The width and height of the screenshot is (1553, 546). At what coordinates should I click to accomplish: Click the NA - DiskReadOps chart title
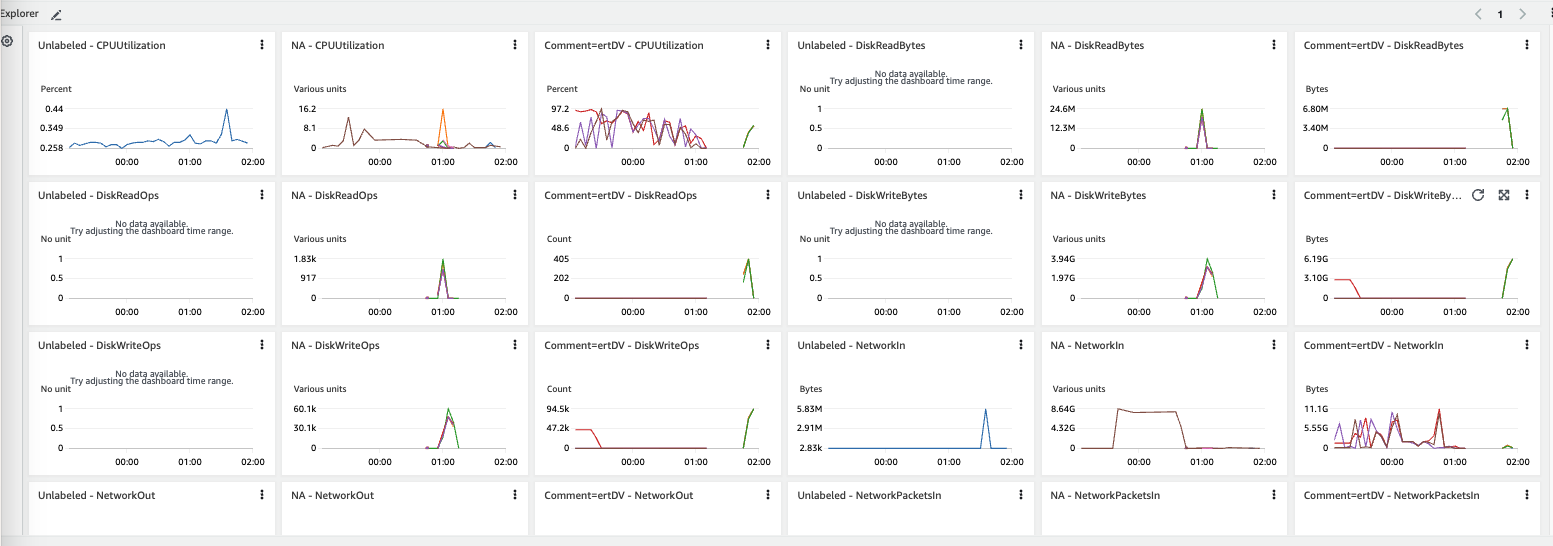click(335, 195)
